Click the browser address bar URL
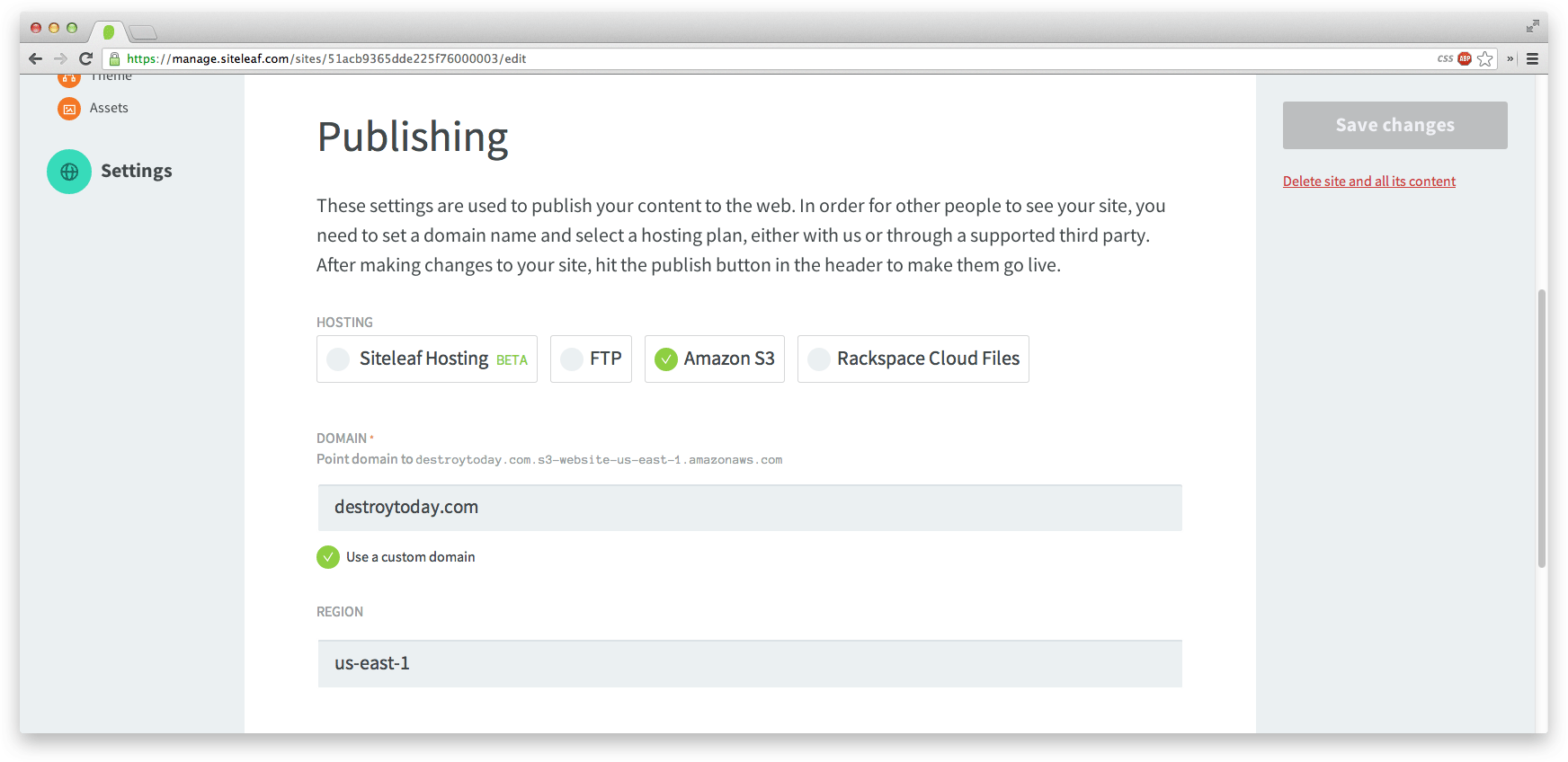 click(326, 58)
